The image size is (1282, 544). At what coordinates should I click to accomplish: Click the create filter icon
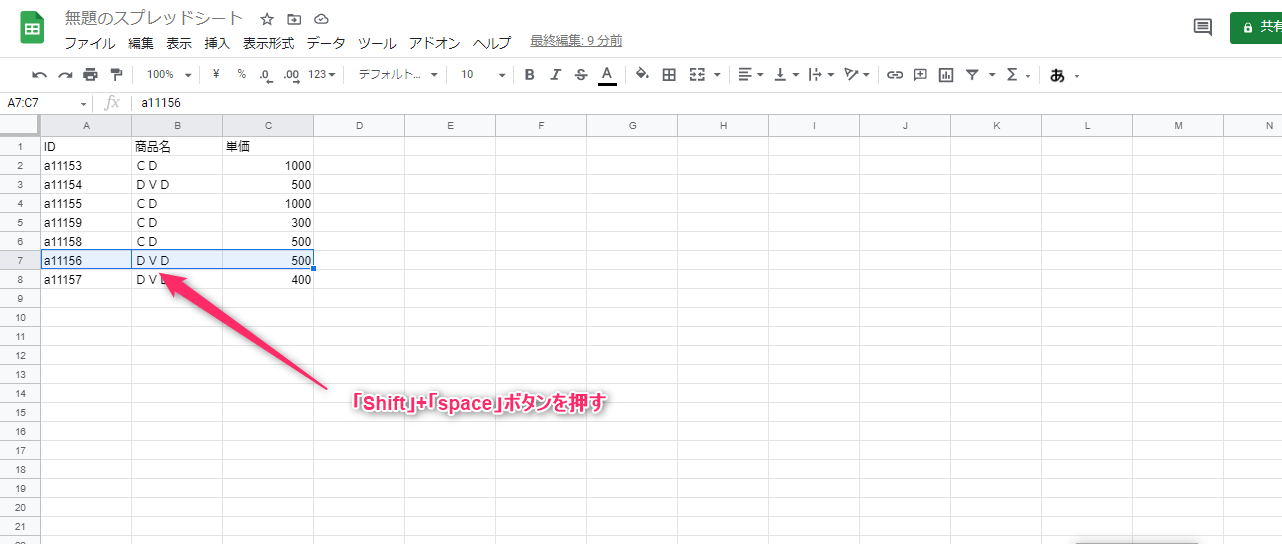(x=972, y=74)
